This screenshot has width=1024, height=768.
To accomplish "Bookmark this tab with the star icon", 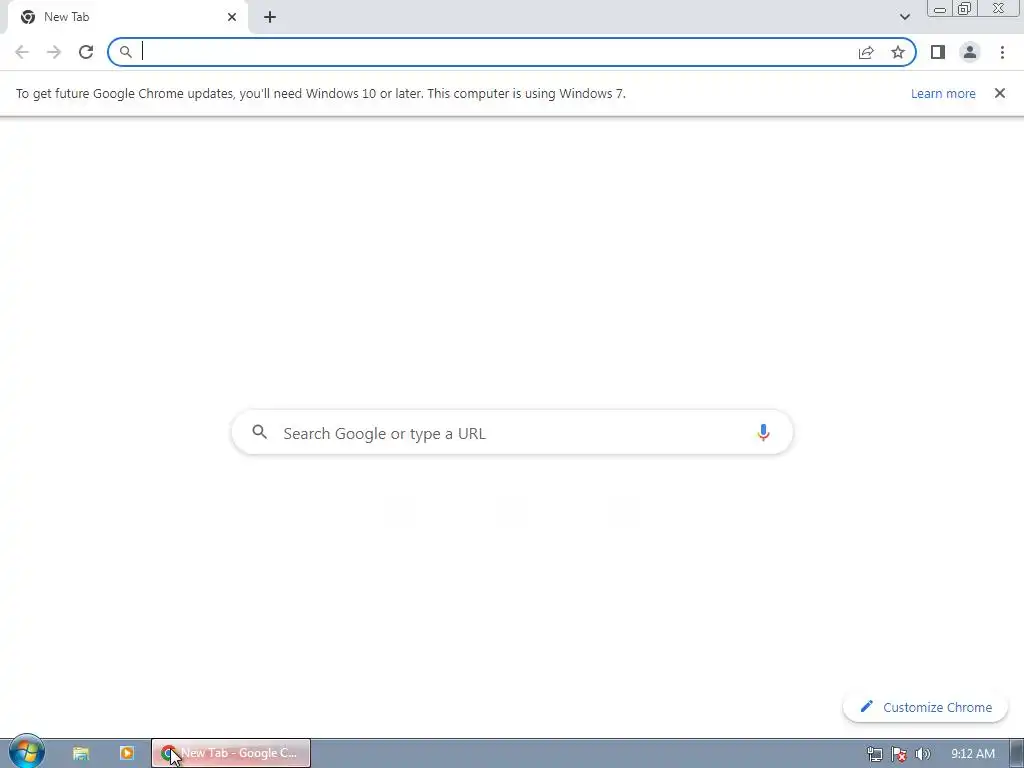I will click(x=898, y=52).
